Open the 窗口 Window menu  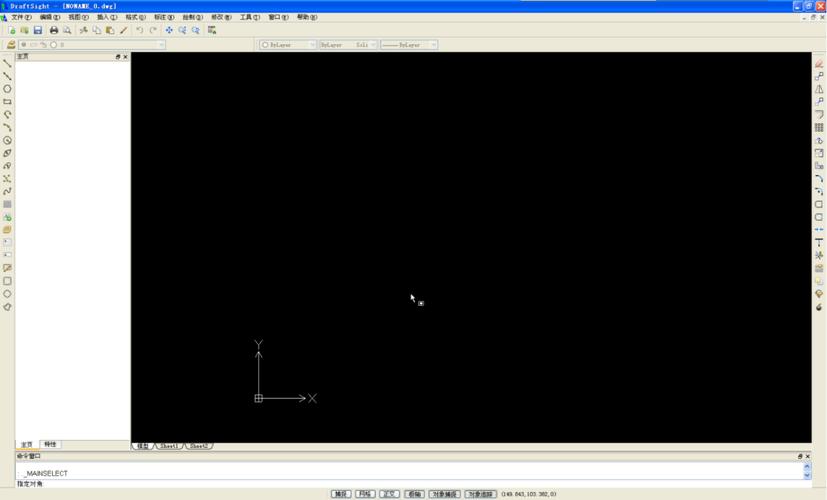pyautogui.click(x=278, y=17)
